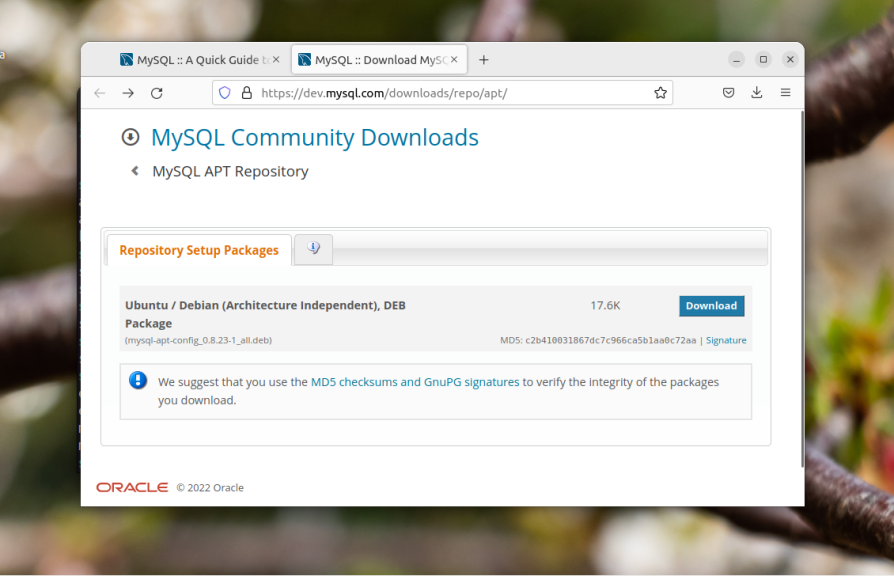Open the Firefox hamburger menu

[786, 93]
